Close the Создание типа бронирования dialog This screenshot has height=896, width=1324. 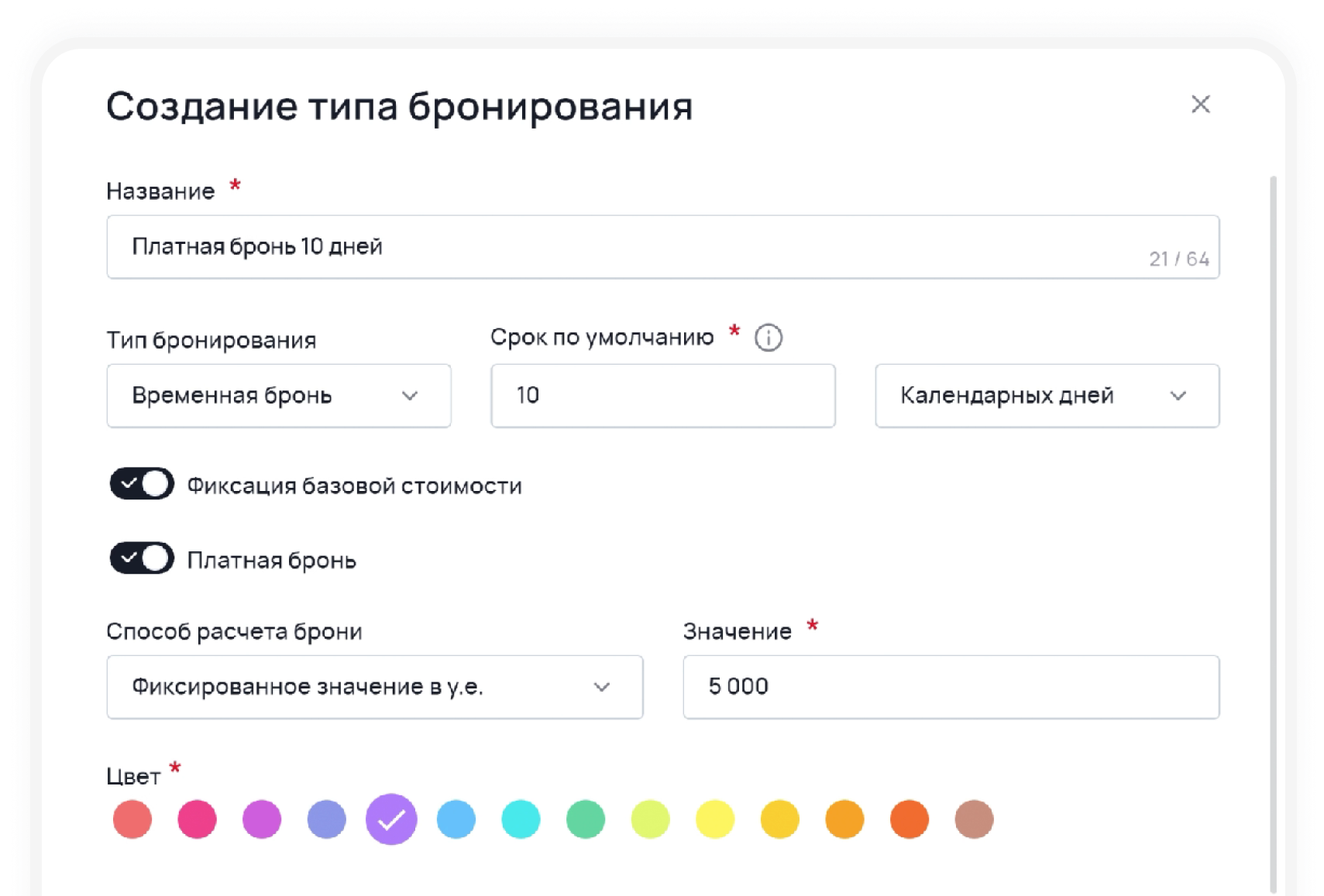[x=1201, y=105]
